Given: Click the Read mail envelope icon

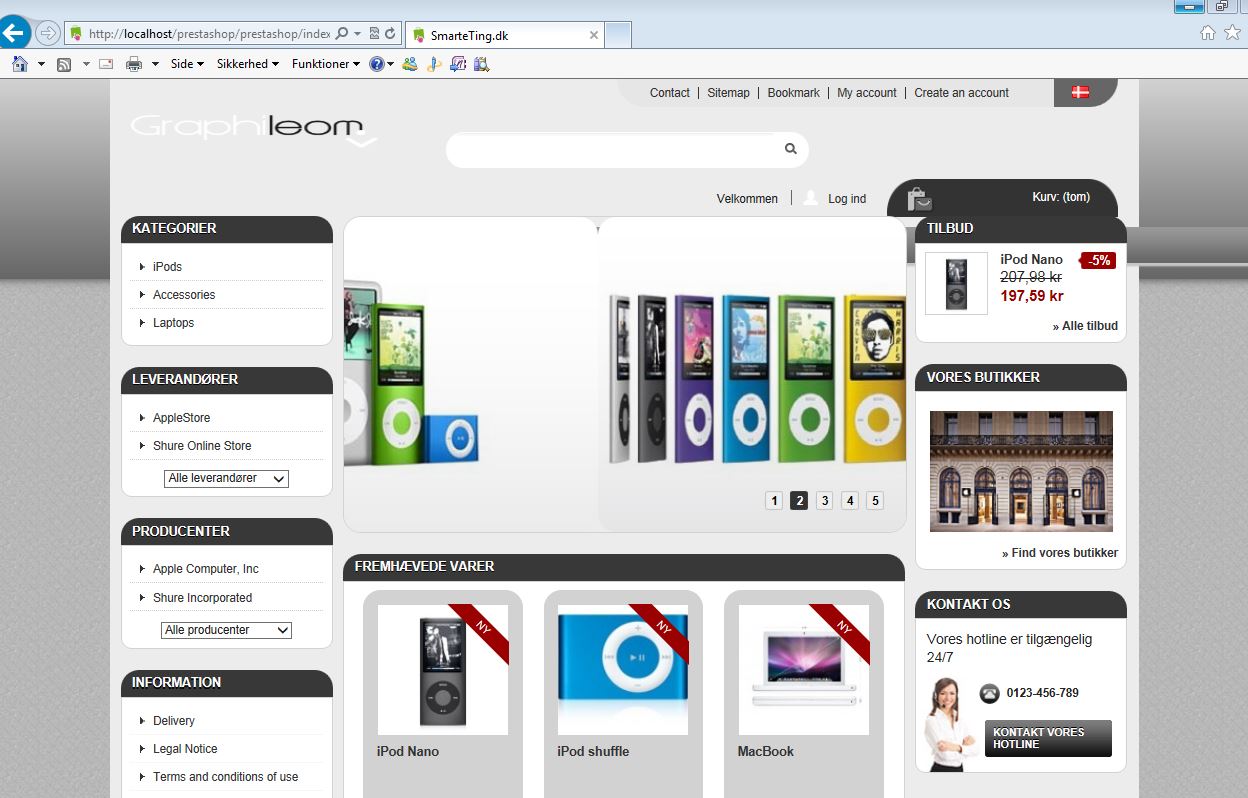Looking at the screenshot, I should (106, 64).
